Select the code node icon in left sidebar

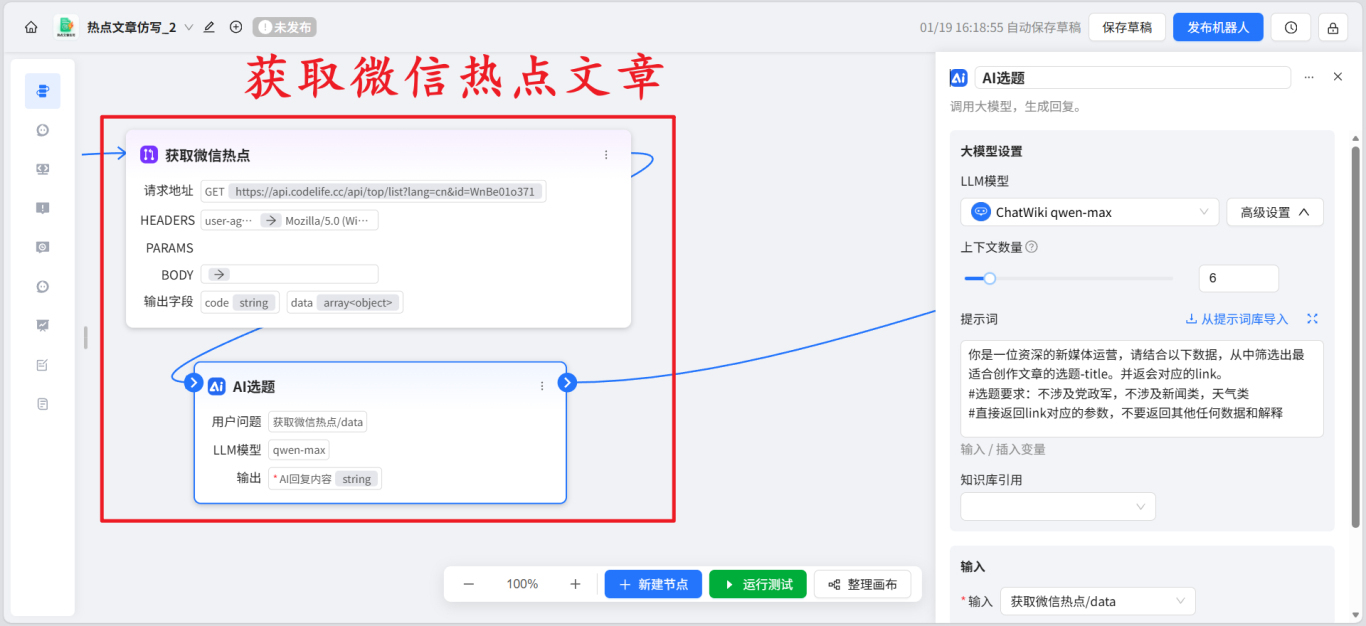pos(42,168)
